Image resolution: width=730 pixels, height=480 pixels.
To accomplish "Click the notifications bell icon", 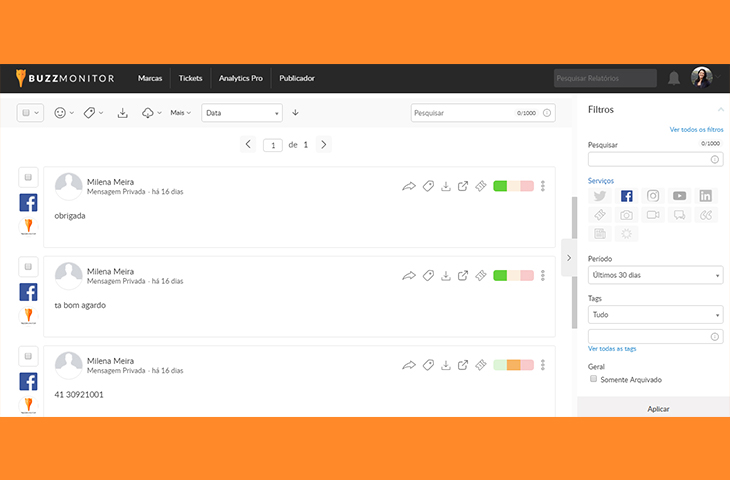I will tap(674, 78).
